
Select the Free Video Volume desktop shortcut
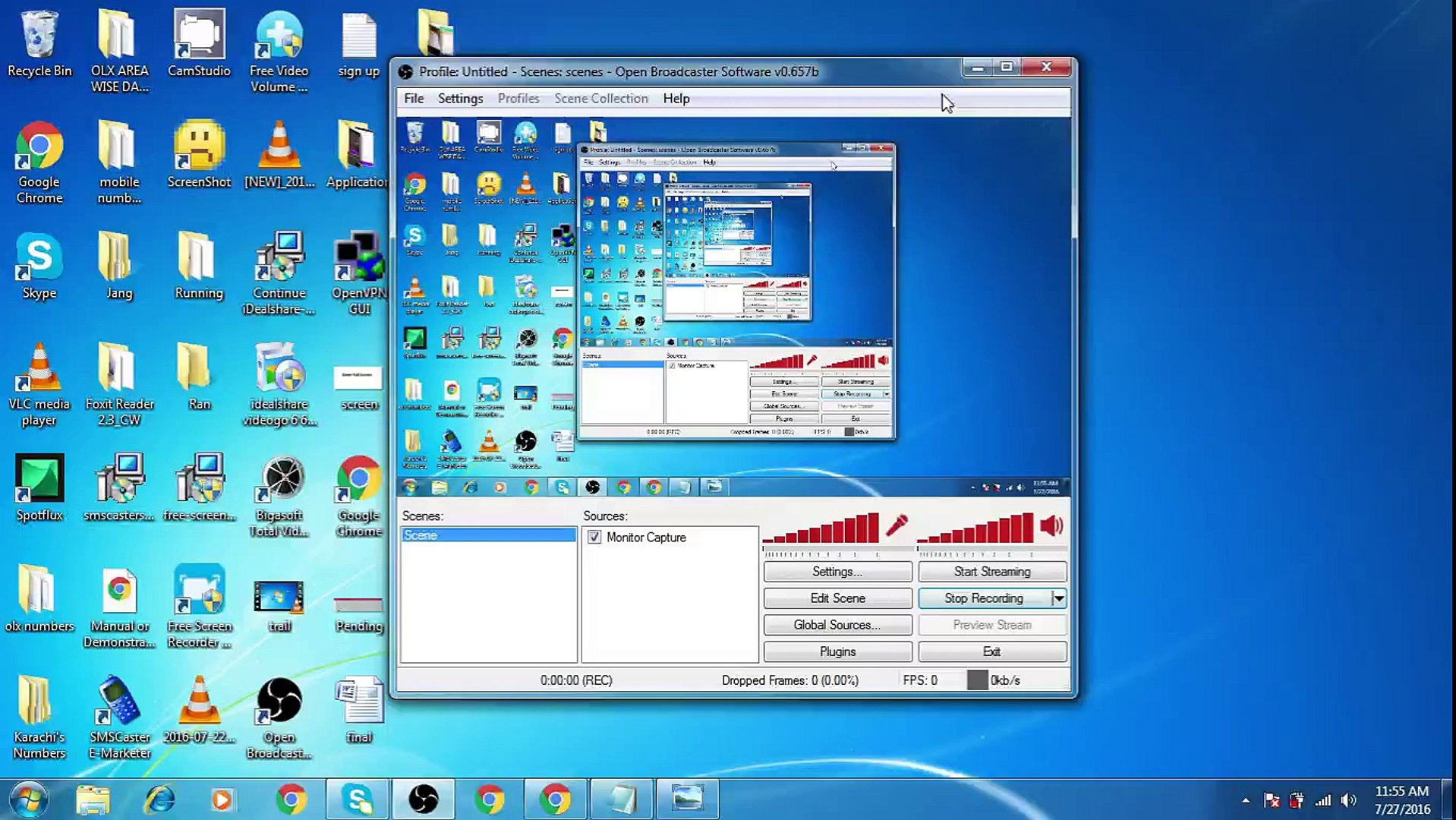(x=279, y=52)
